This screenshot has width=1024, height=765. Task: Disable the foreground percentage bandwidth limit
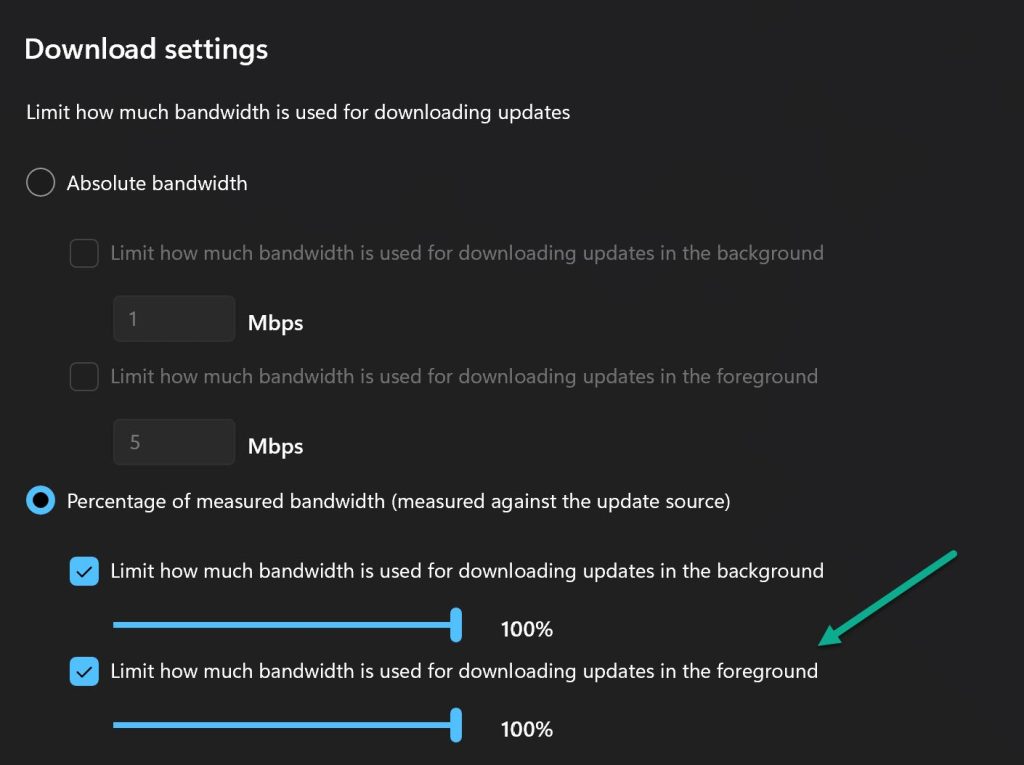coord(84,671)
